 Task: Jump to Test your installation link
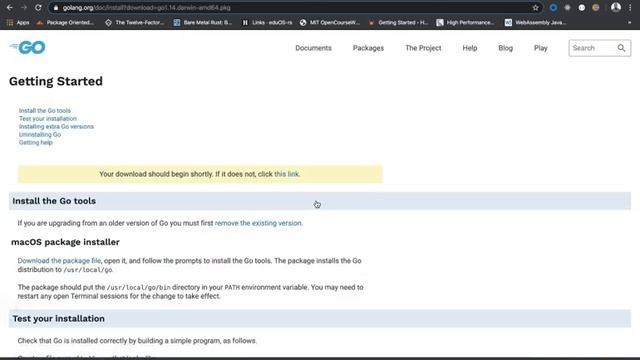pyautogui.click(x=47, y=119)
